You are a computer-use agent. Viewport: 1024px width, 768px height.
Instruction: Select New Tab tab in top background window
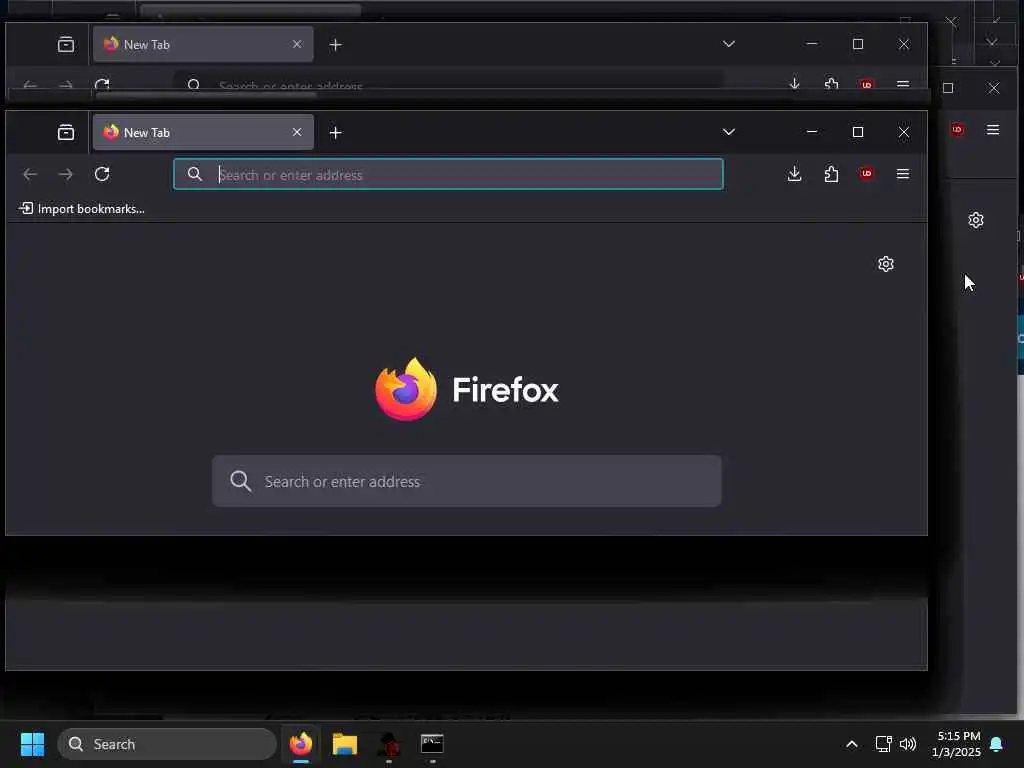pos(203,44)
